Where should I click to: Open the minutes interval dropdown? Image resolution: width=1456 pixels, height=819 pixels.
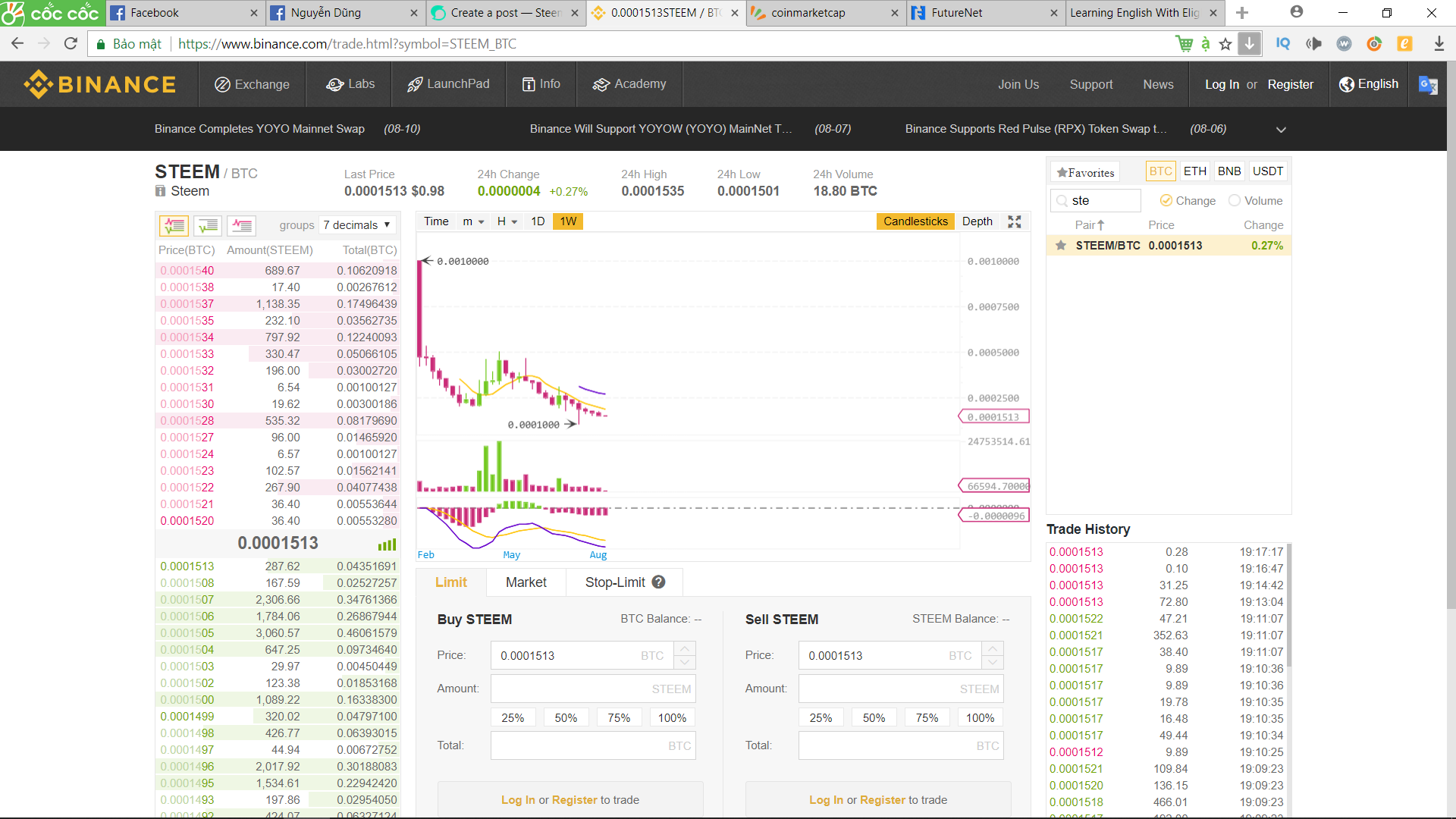point(473,221)
